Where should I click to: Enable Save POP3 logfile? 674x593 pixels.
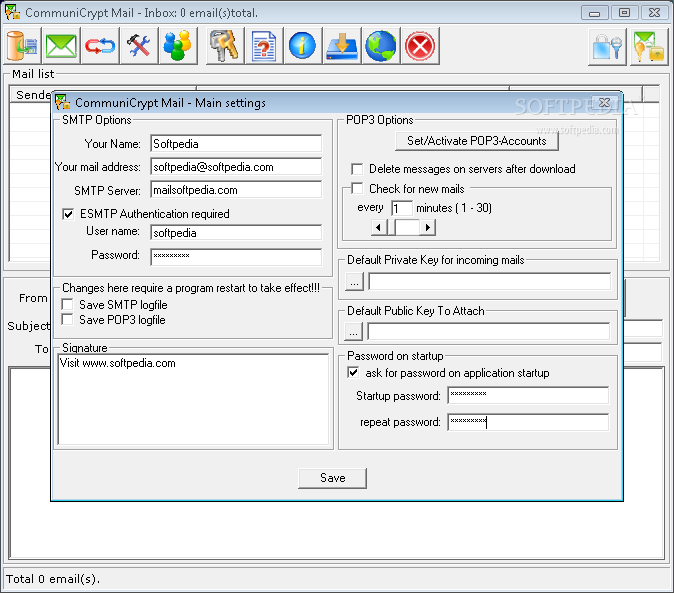(67, 319)
